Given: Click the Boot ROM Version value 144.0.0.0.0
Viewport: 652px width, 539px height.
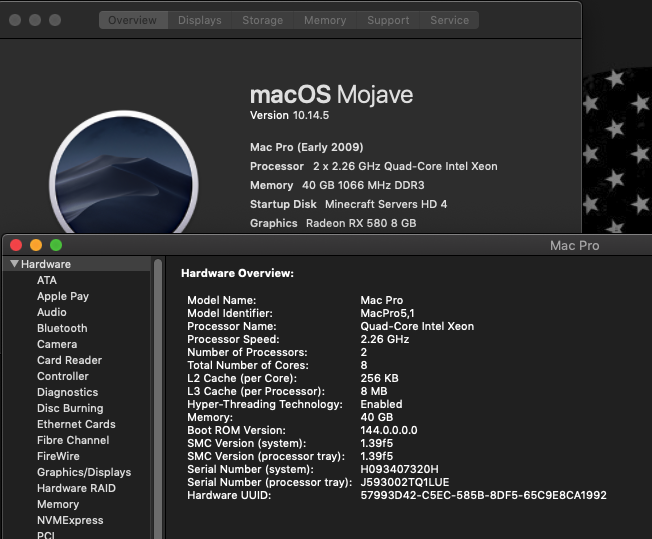Looking at the screenshot, I should (389, 430).
